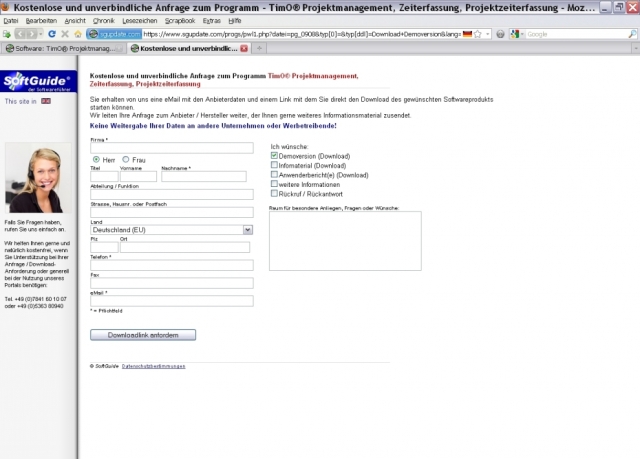Open the Google search engine selector
The height and width of the screenshot is (459, 640).
517,34
